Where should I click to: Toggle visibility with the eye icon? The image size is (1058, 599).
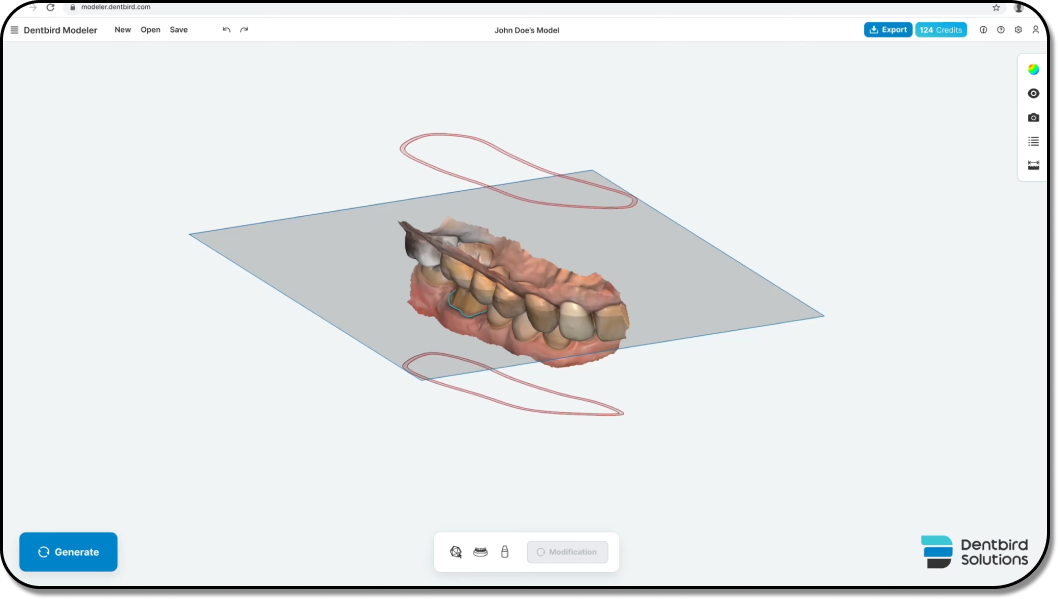point(1033,94)
